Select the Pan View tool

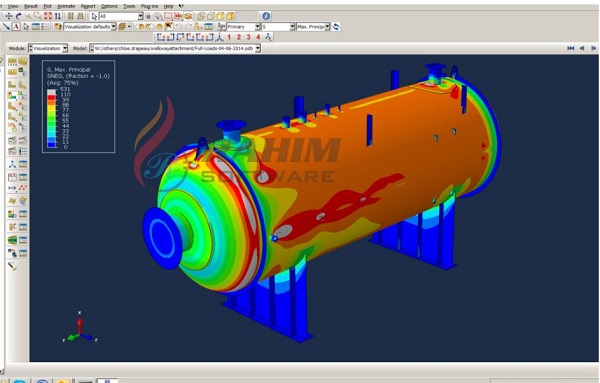8,16
